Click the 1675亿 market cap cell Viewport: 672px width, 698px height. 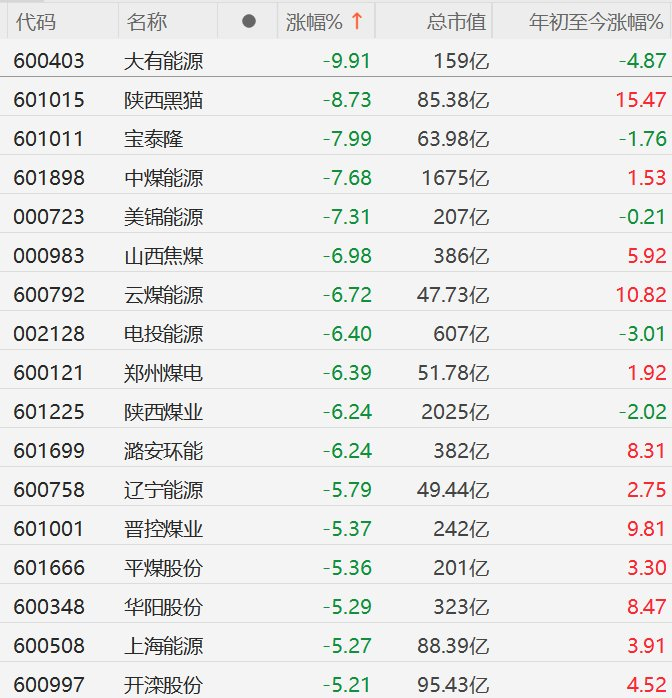coord(455,178)
